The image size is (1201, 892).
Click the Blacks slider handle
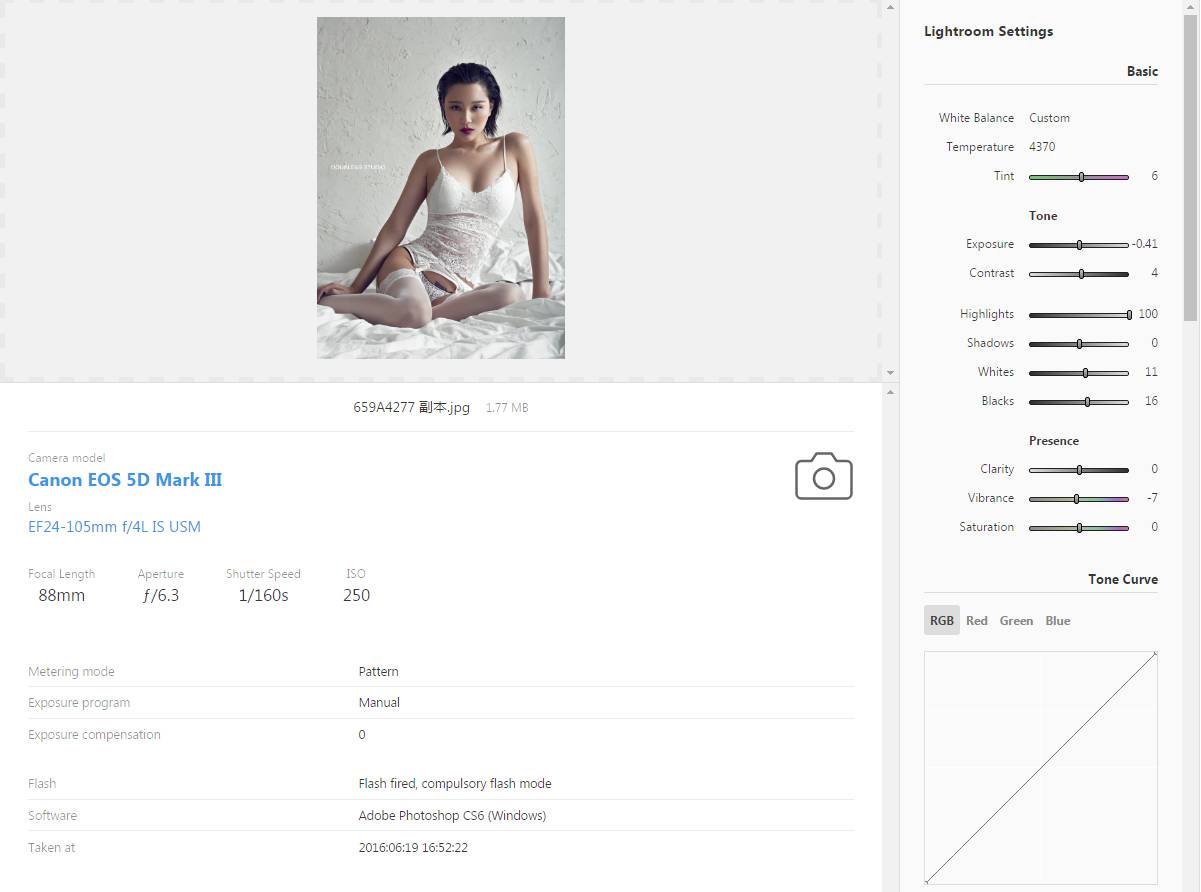coord(1087,402)
